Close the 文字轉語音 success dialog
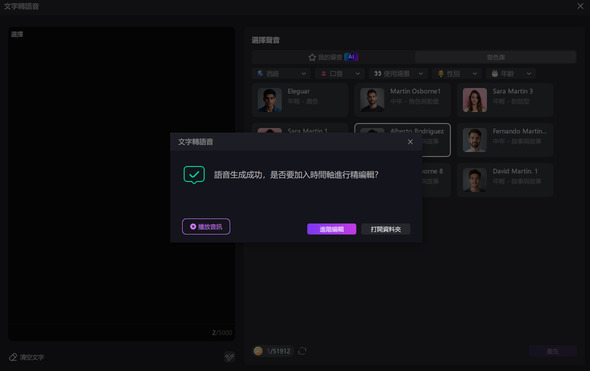This screenshot has height=371, width=590. (410, 142)
